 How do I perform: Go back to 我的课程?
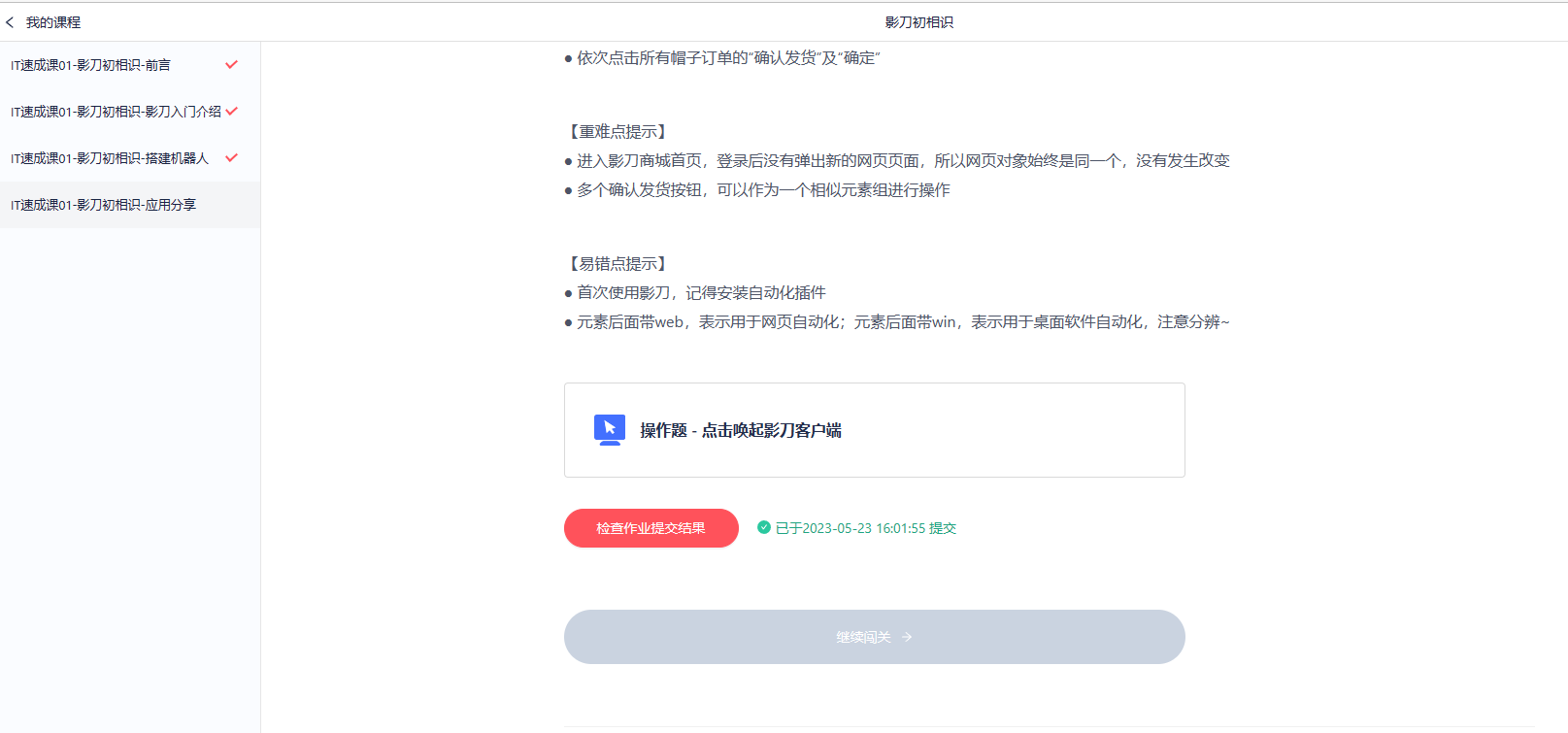pyautogui.click(x=53, y=22)
